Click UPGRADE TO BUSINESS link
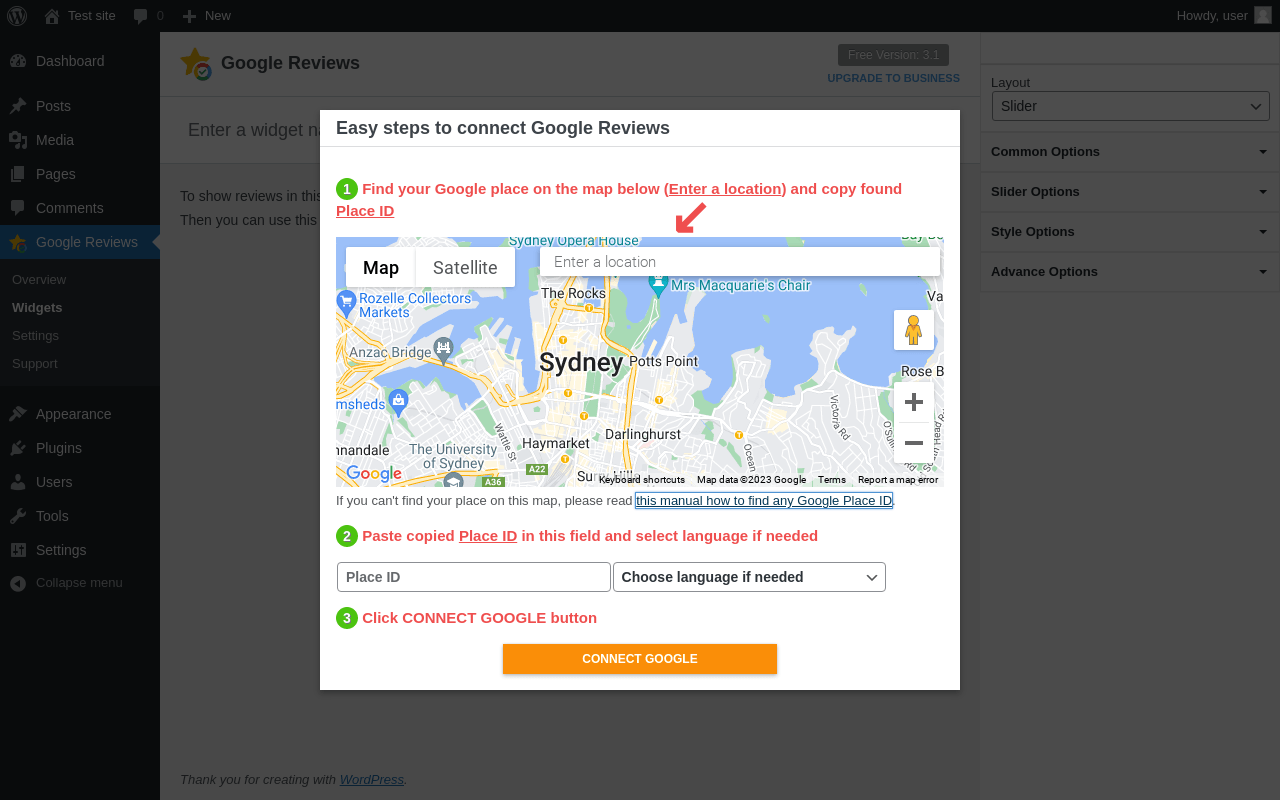This screenshot has height=800, width=1280. (893, 78)
